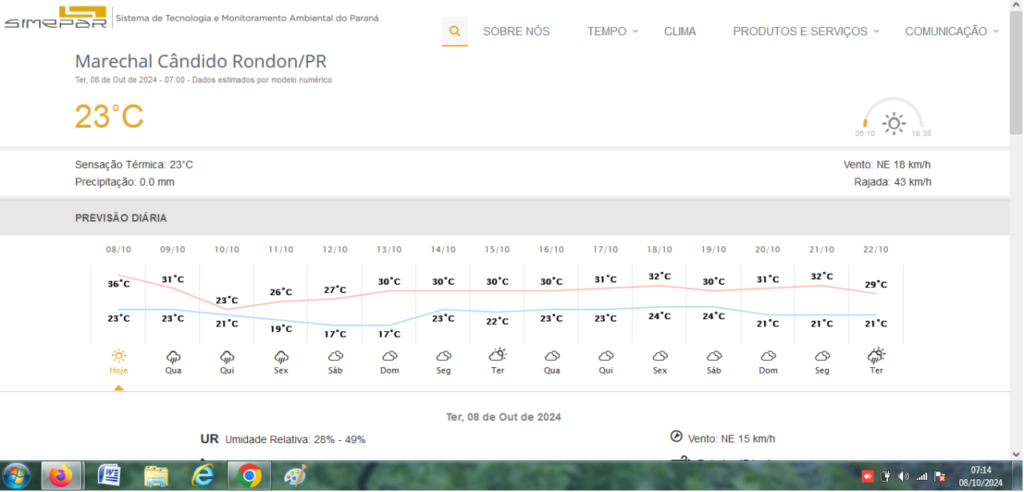Launch Paint from the taskbar
1024x492 pixels.
point(295,476)
